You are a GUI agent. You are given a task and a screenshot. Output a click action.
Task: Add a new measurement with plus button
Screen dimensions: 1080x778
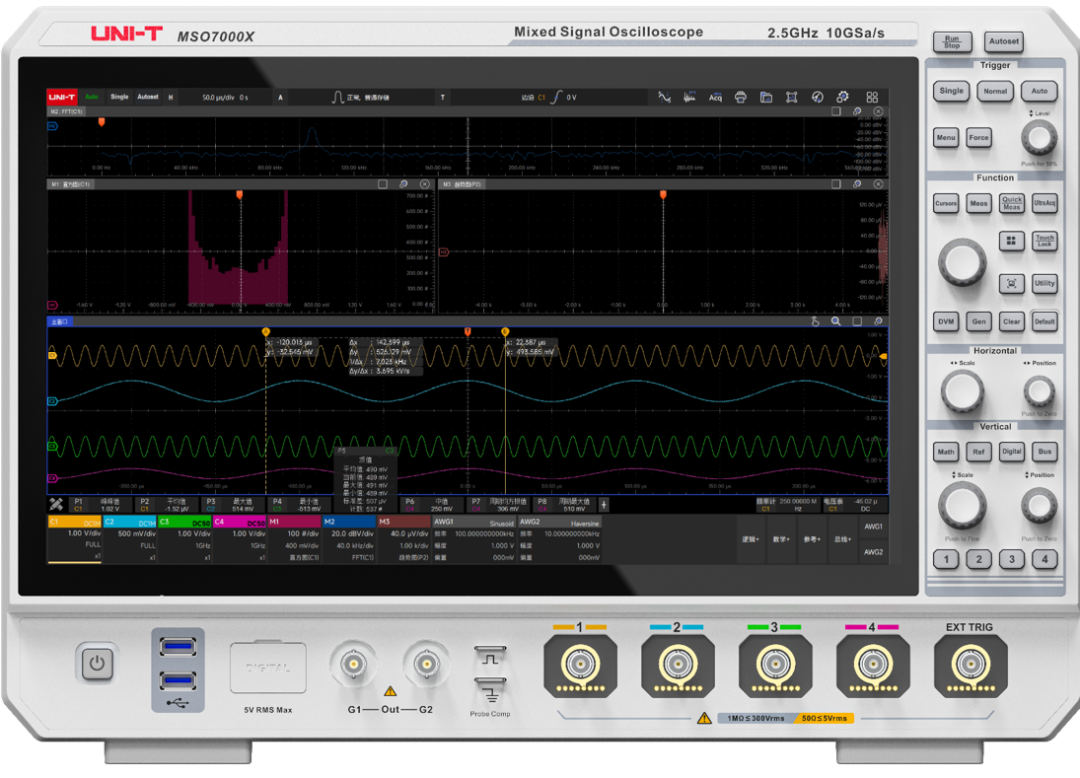[x=603, y=505]
